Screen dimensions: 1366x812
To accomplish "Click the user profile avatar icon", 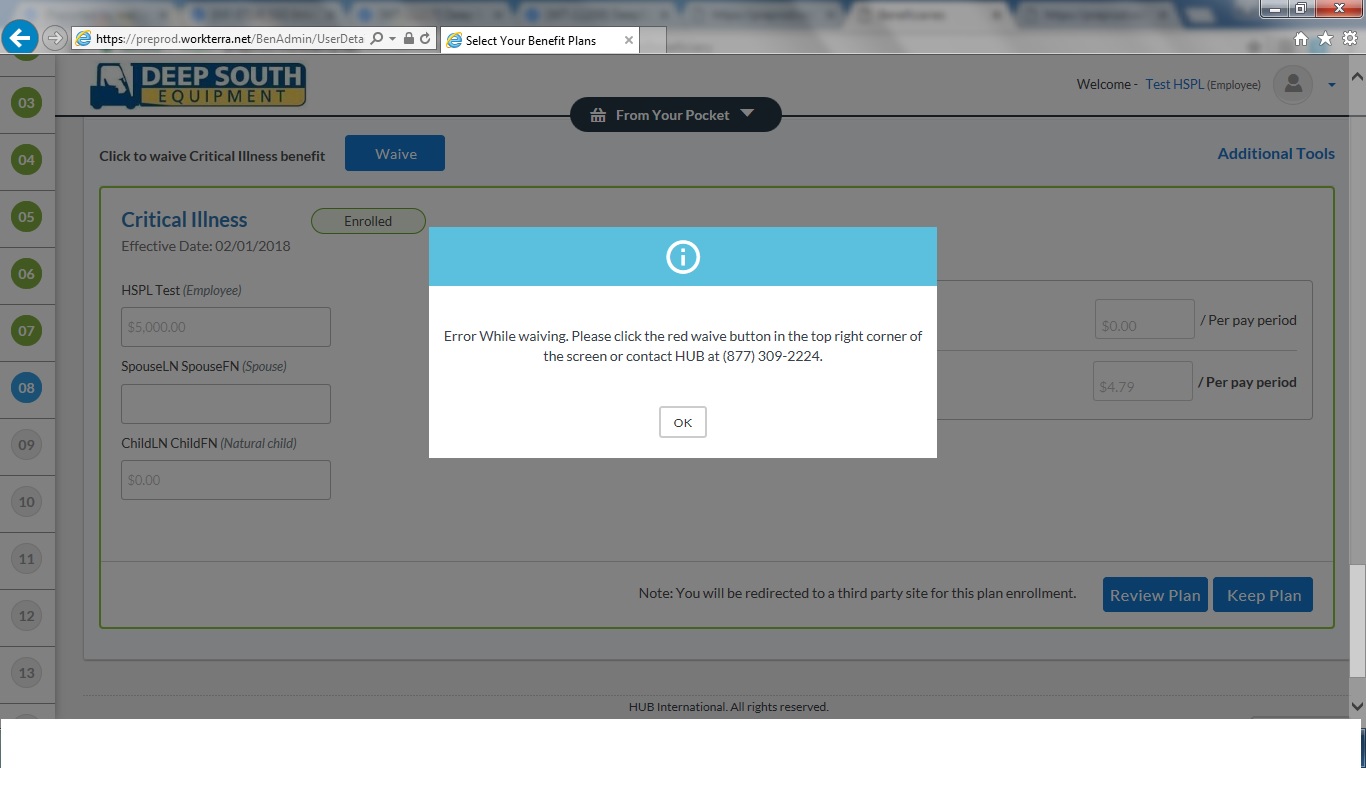I will click(x=1292, y=85).
